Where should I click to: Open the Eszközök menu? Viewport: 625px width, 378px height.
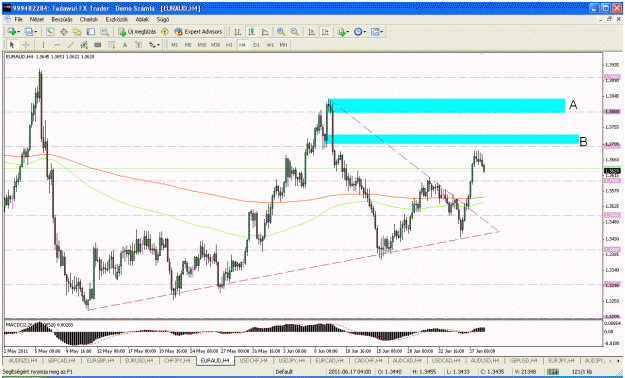coord(117,19)
